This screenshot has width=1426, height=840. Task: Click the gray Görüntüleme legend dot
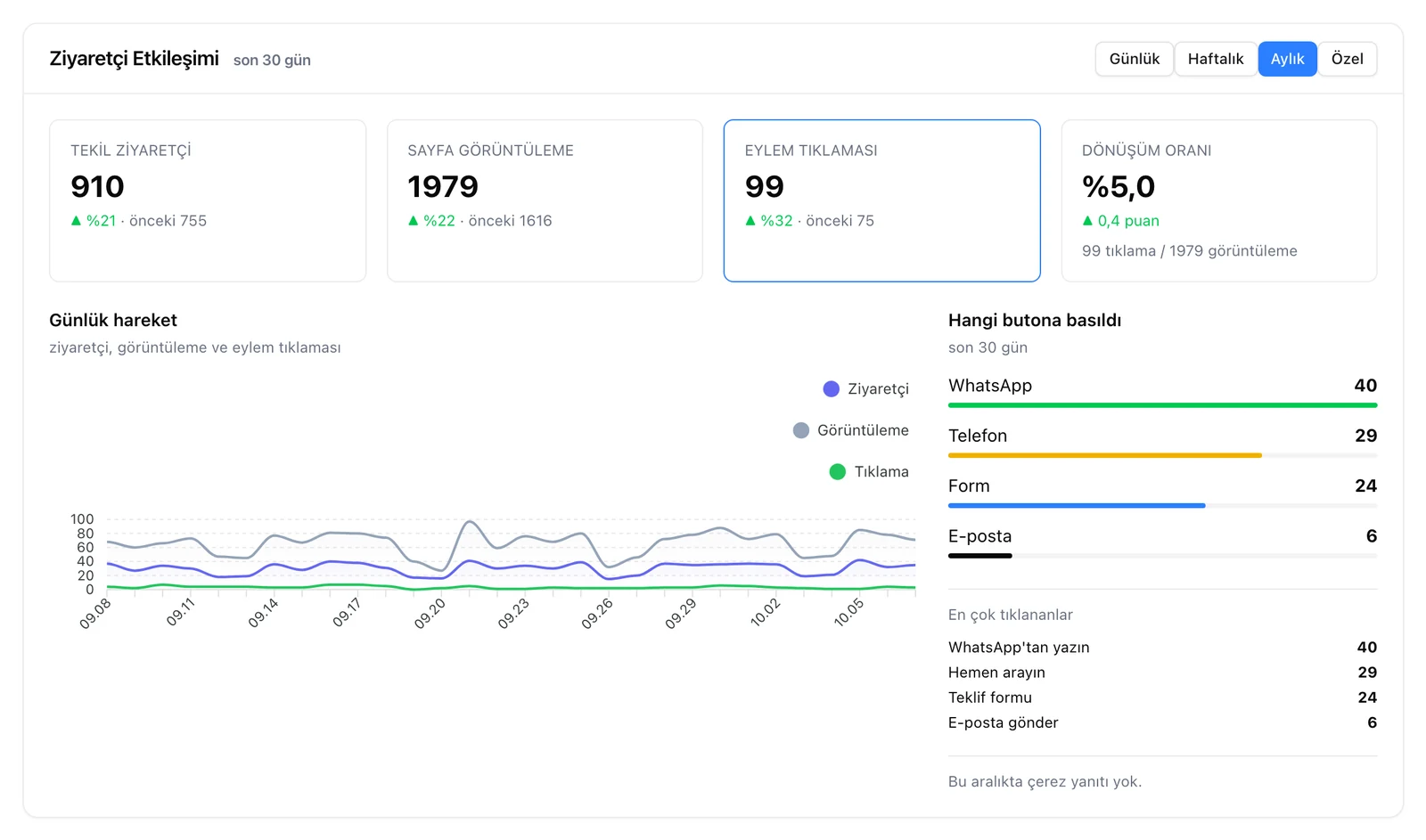[800, 430]
